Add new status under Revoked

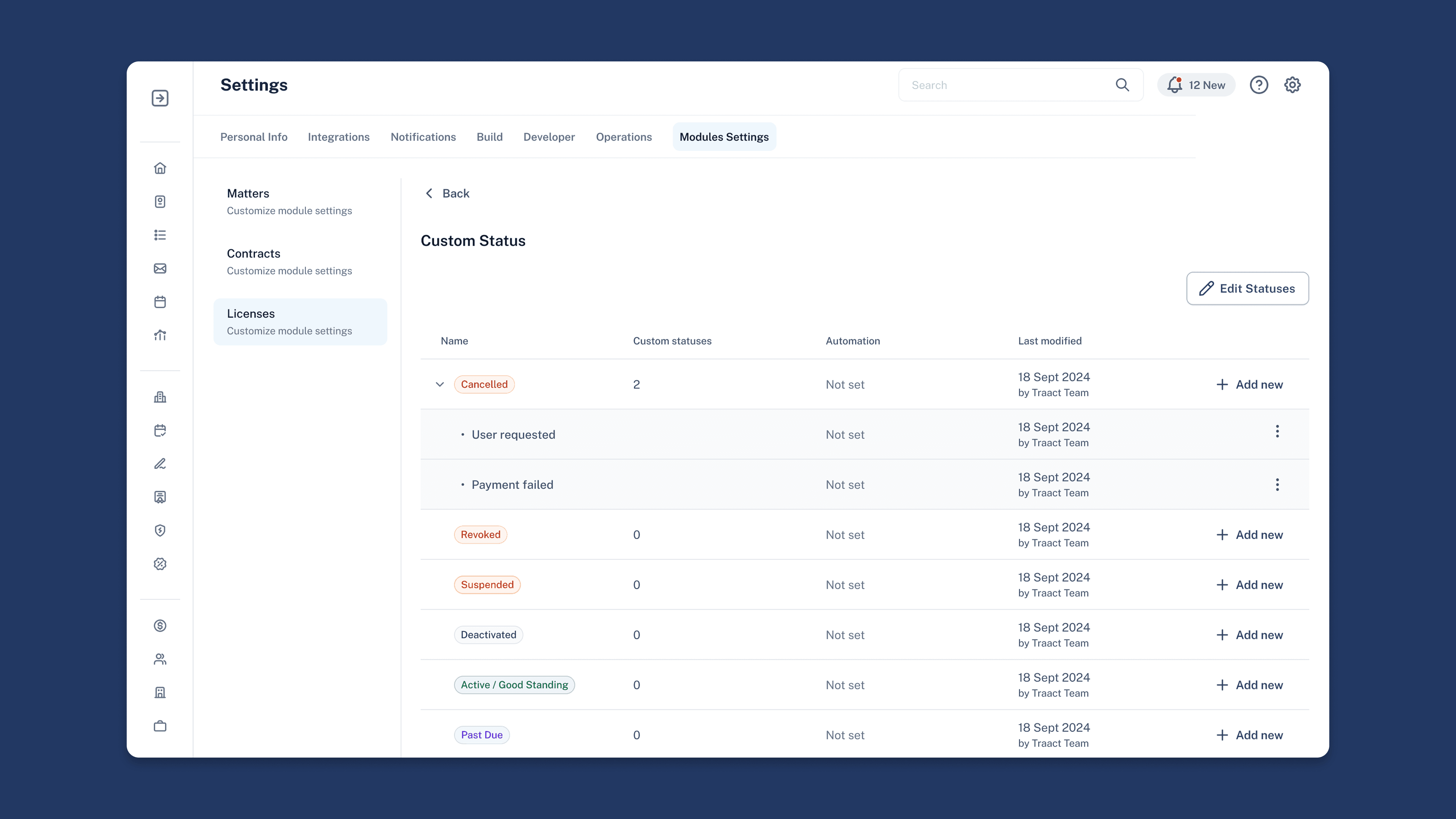point(1249,534)
